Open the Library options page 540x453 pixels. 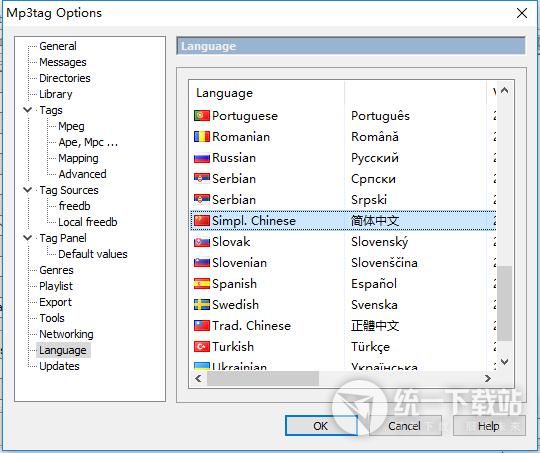56,94
